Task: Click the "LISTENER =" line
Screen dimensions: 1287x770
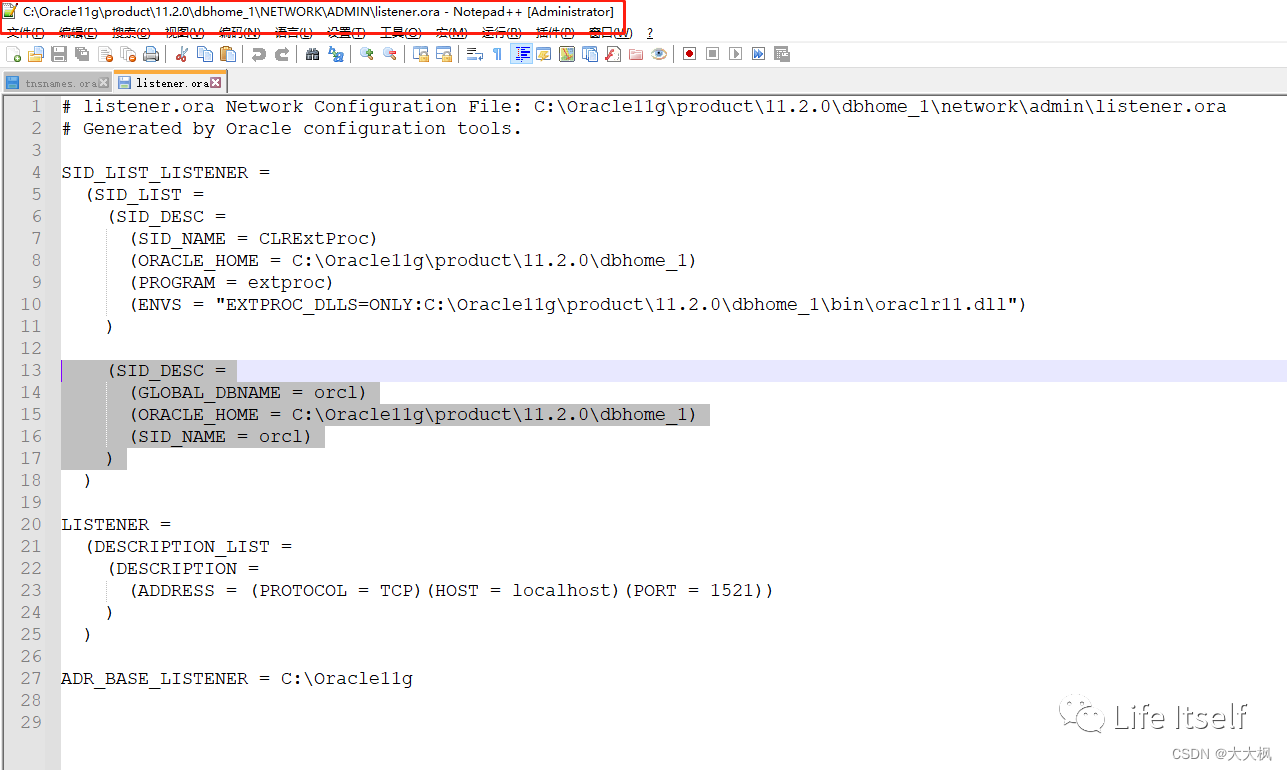Action: pyautogui.click(x=116, y=524)
